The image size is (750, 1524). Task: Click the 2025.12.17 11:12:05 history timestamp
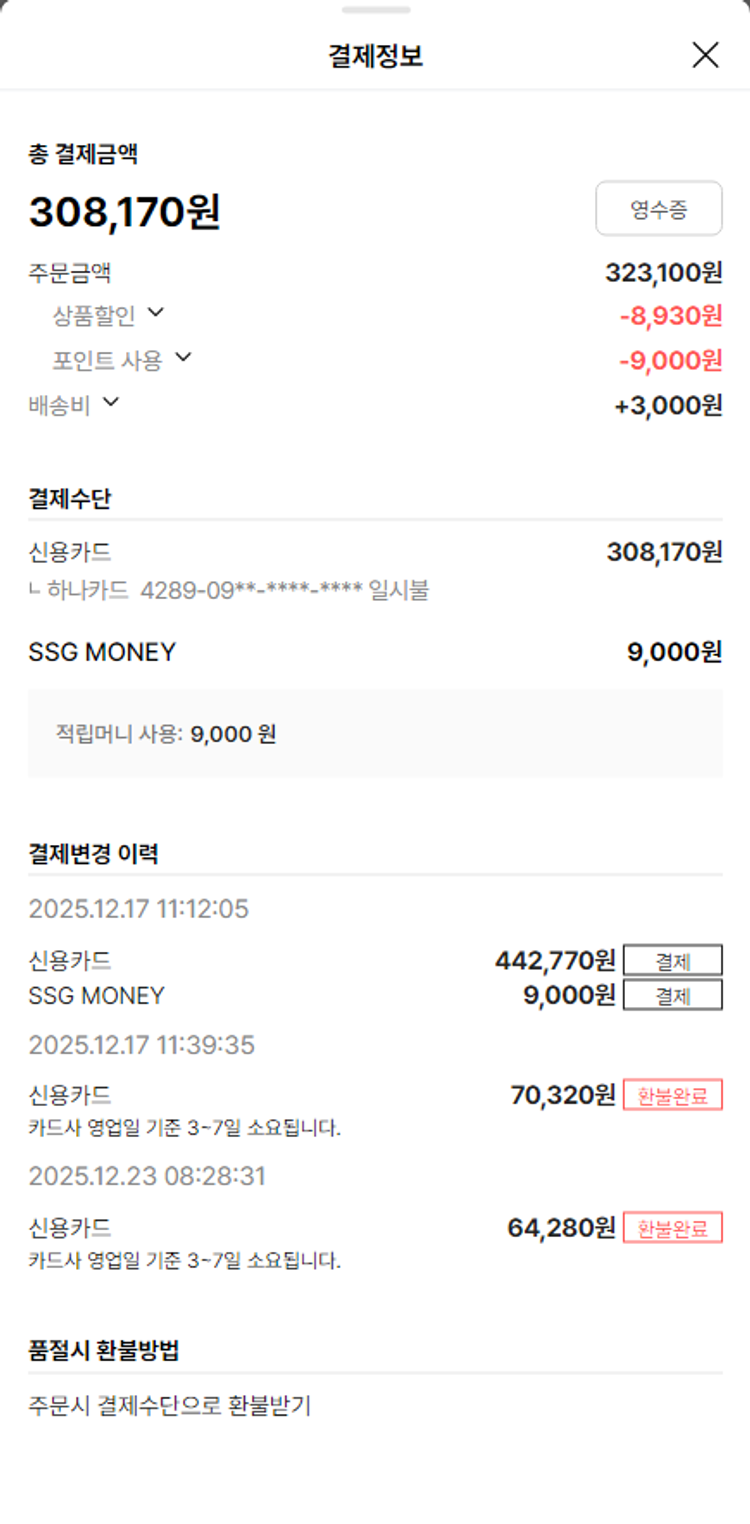[139, 909]
